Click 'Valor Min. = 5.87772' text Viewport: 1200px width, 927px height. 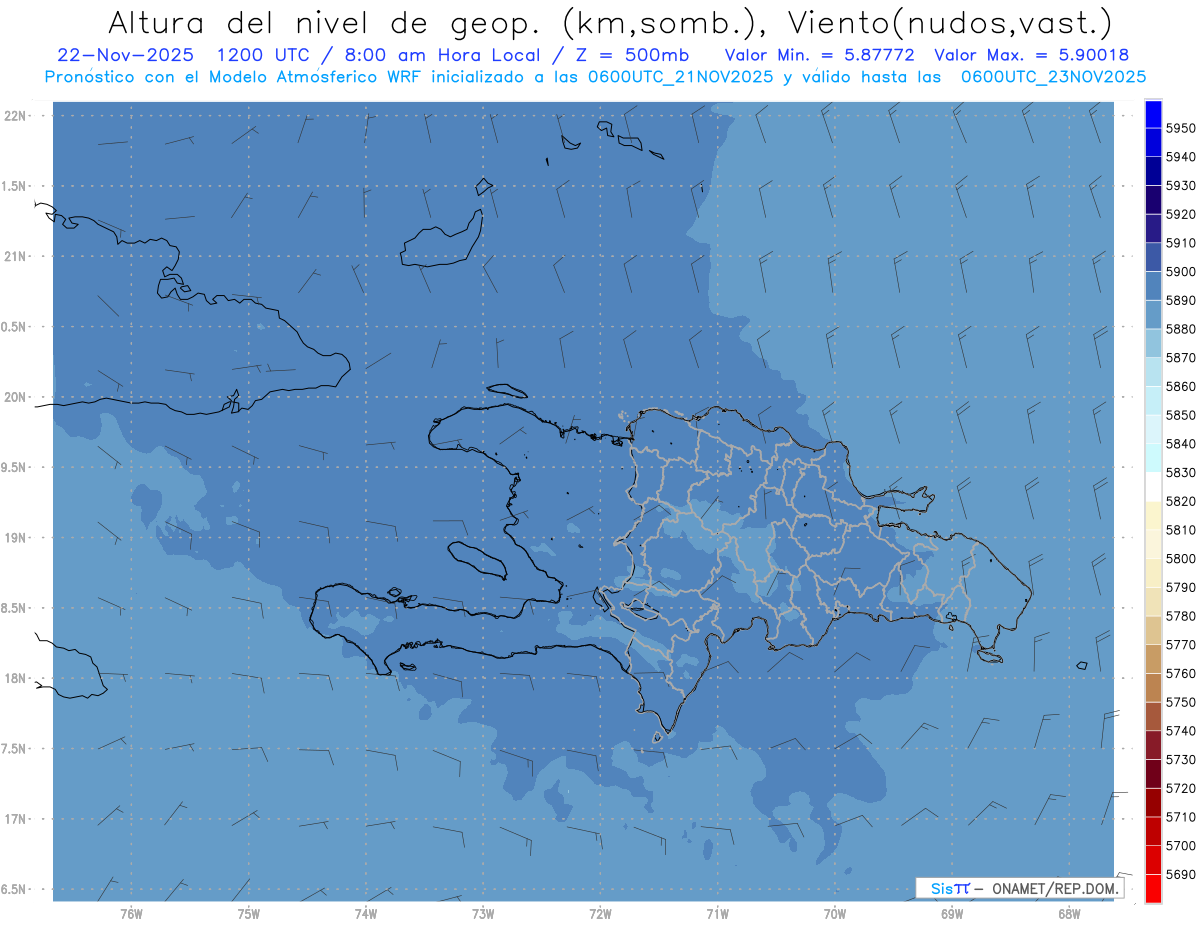[819, 55]
